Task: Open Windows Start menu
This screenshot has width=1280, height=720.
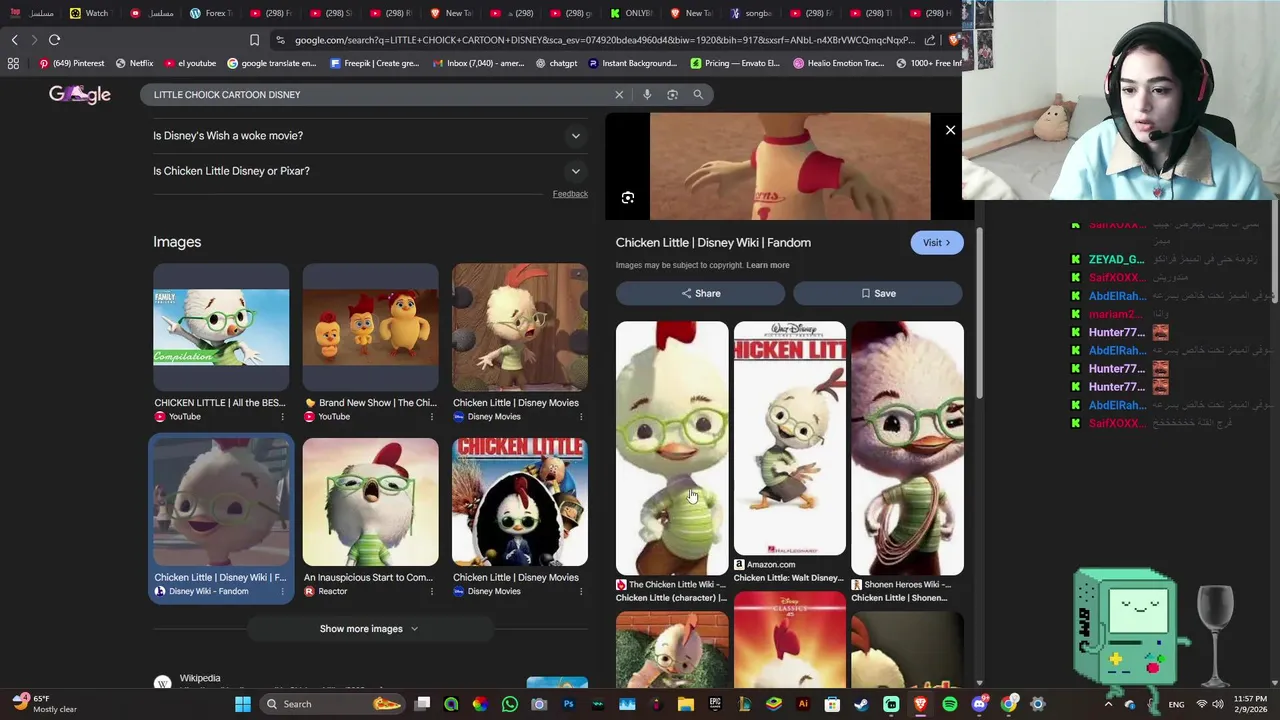Action: click(x=243, y=704)
